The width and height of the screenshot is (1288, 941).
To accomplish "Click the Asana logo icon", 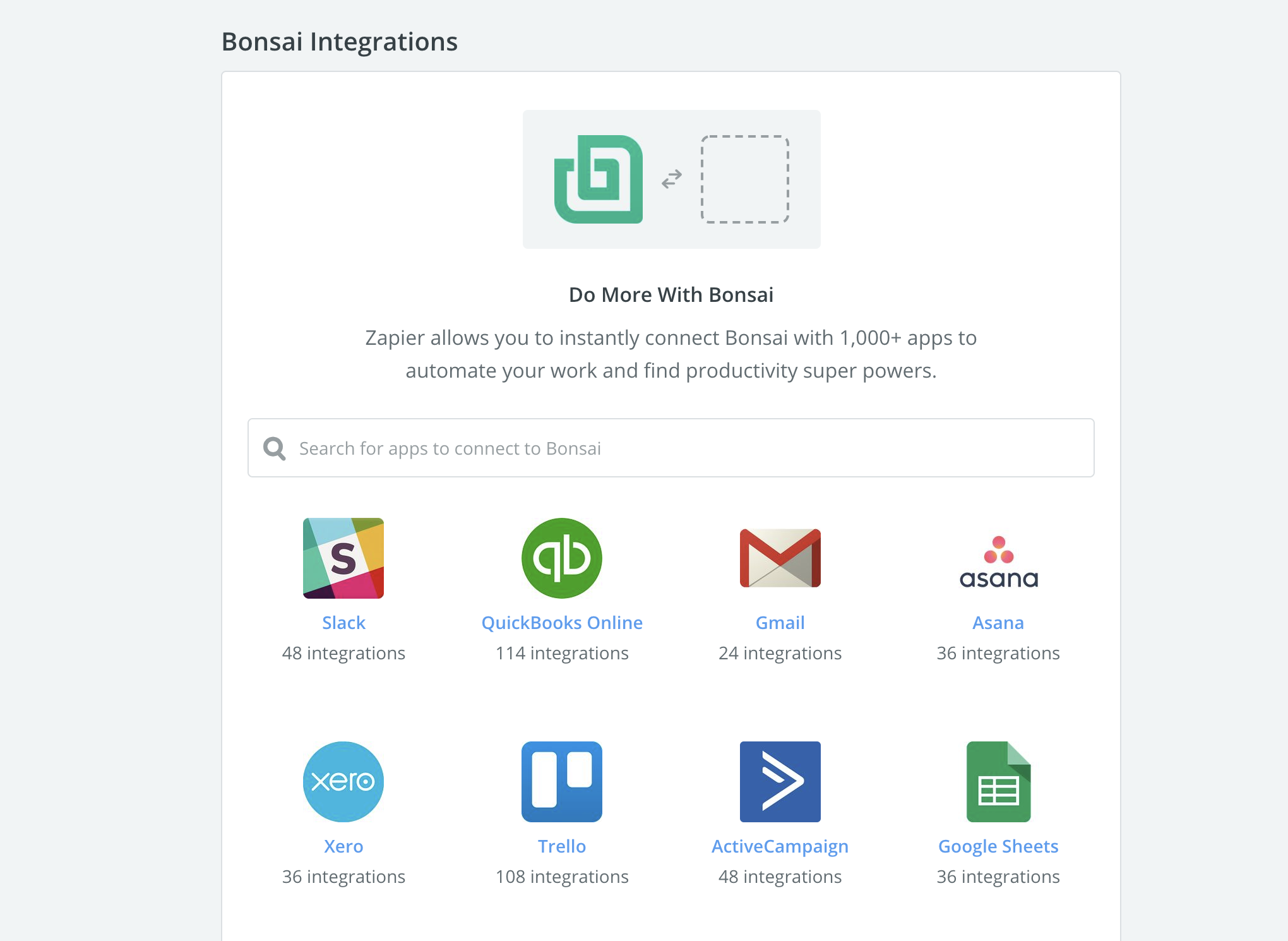I will pyautogui.click(x=999, y=562).
